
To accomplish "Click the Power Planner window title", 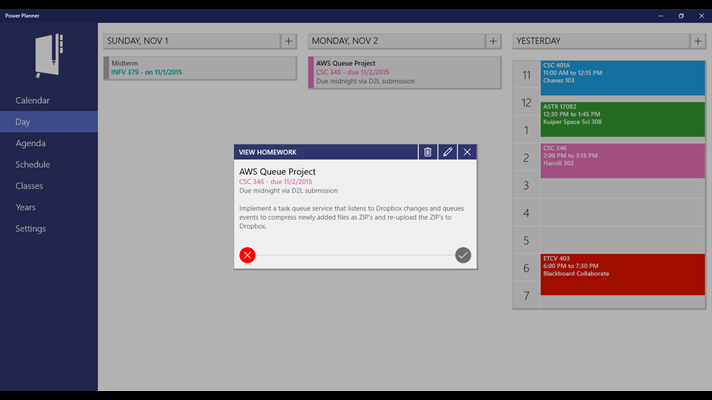I will tap(22, 15).
